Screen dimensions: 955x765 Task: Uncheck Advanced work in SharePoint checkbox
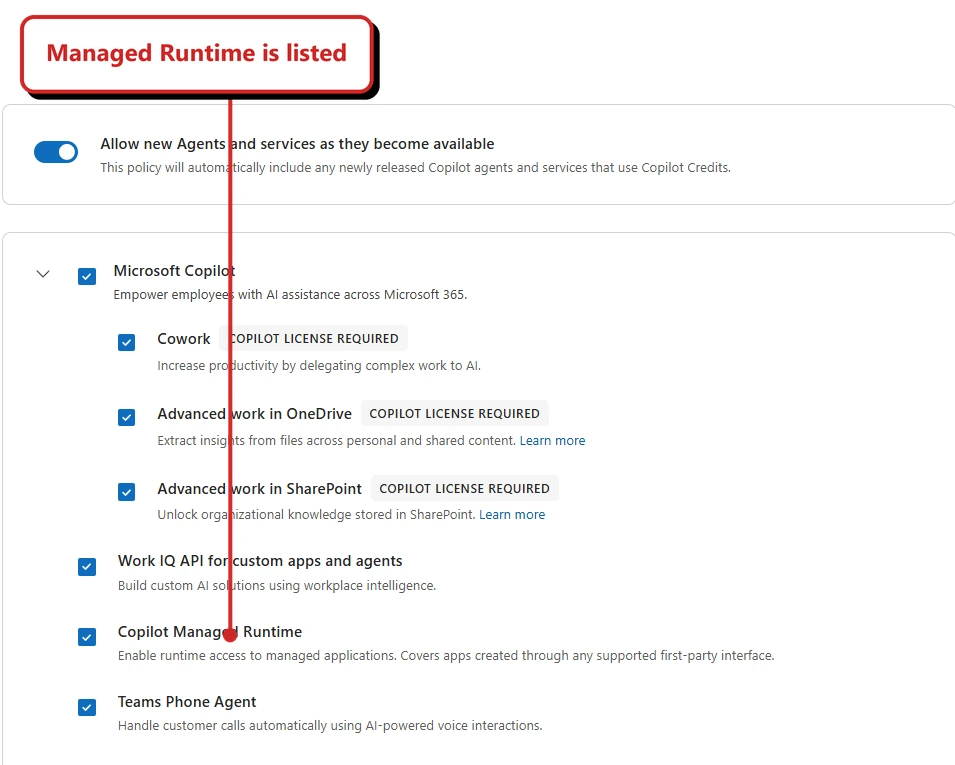coord(127,492)
